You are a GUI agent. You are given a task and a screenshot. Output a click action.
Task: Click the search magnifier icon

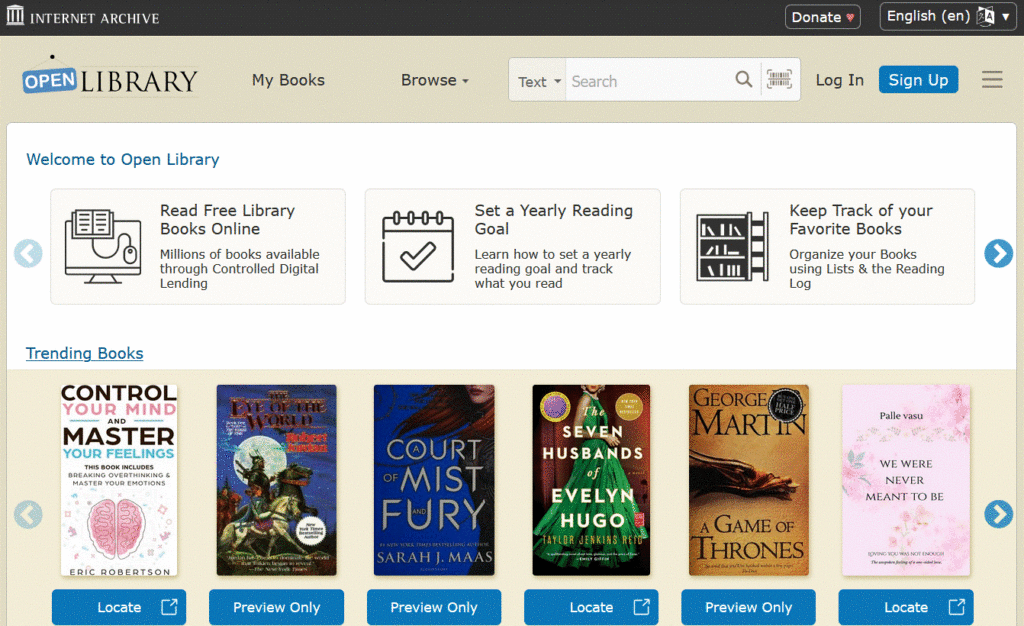click(x=744, y=80)
